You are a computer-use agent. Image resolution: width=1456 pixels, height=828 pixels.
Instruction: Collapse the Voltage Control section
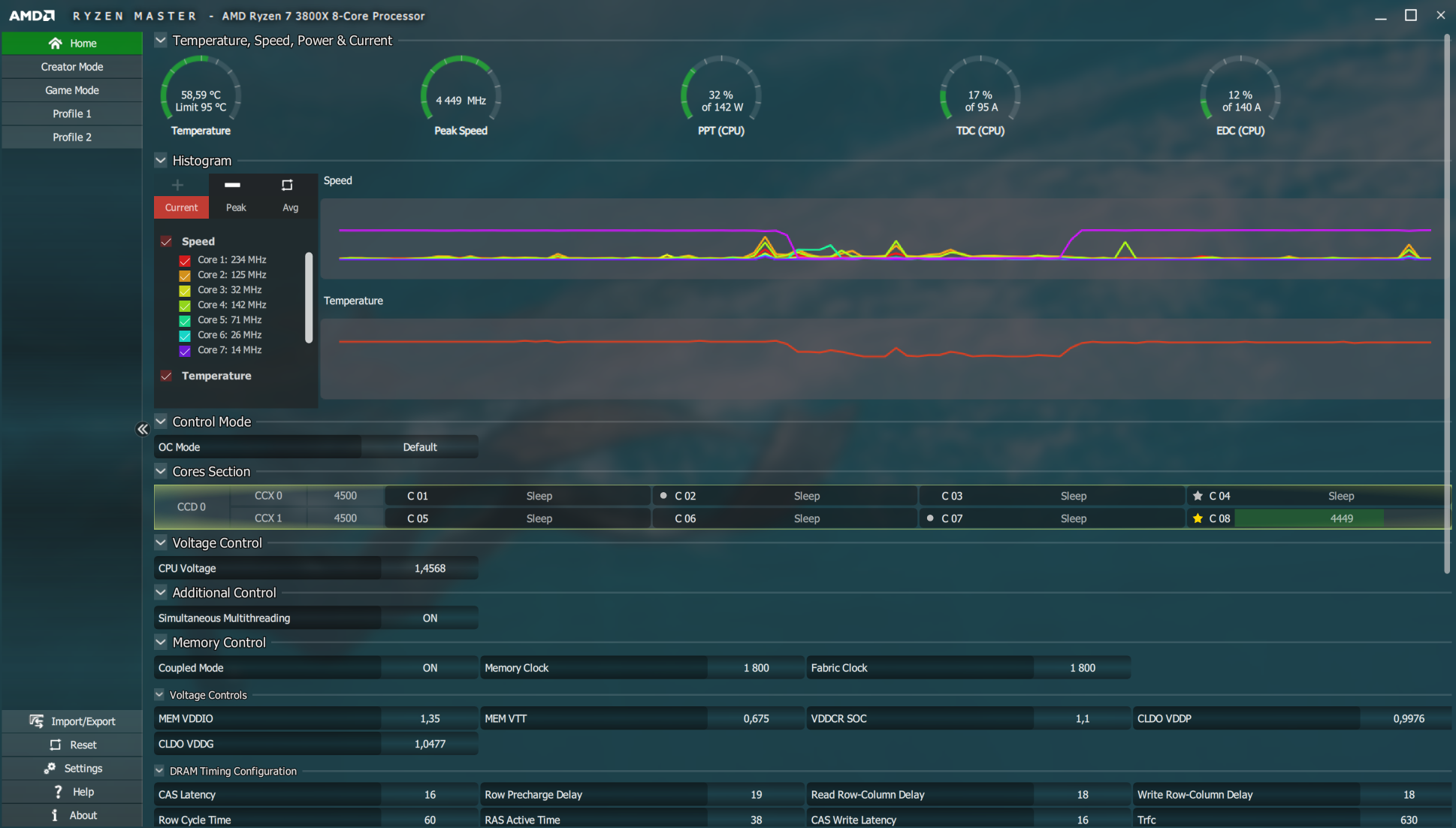[x=161, y=542]
